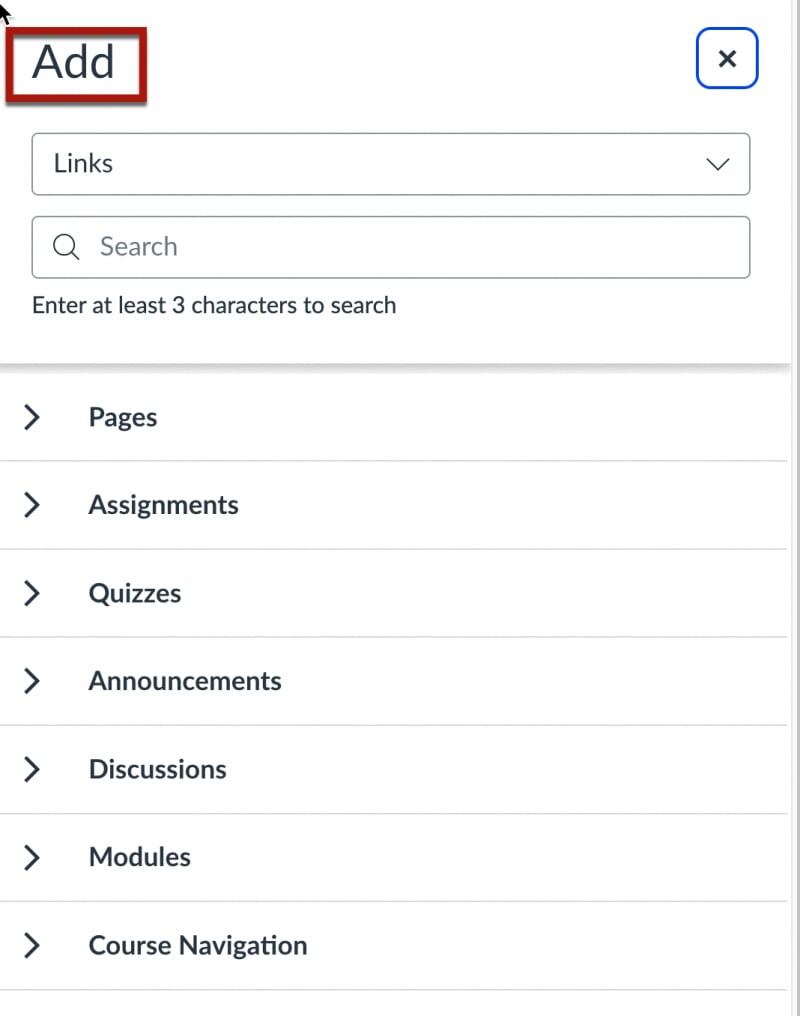The image size is (800, 1016).
Task: Click the search magnifier icon
Action: pyautogui.click(x=66, y=247)
